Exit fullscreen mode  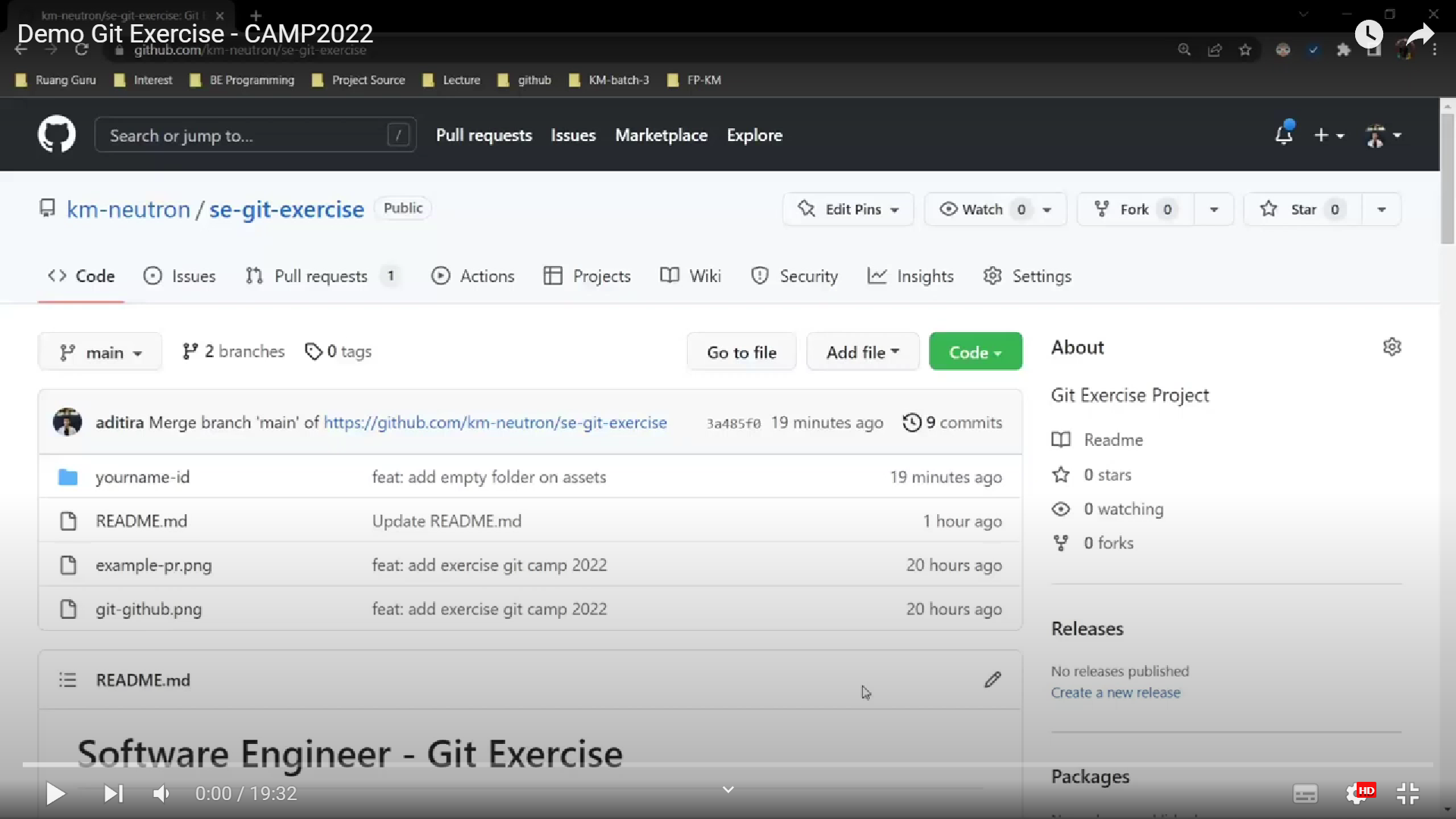click(x=1407, y=793)
